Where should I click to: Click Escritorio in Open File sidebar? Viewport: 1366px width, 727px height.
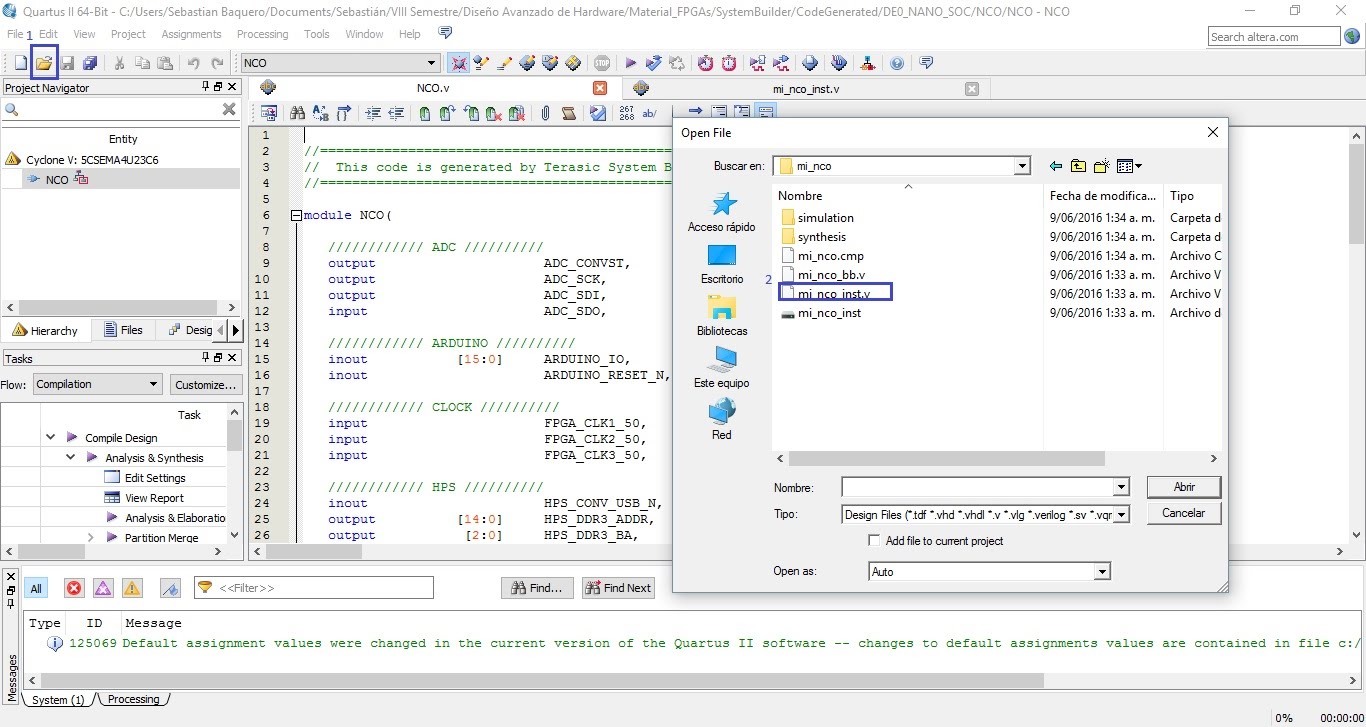tap(722, 265)
